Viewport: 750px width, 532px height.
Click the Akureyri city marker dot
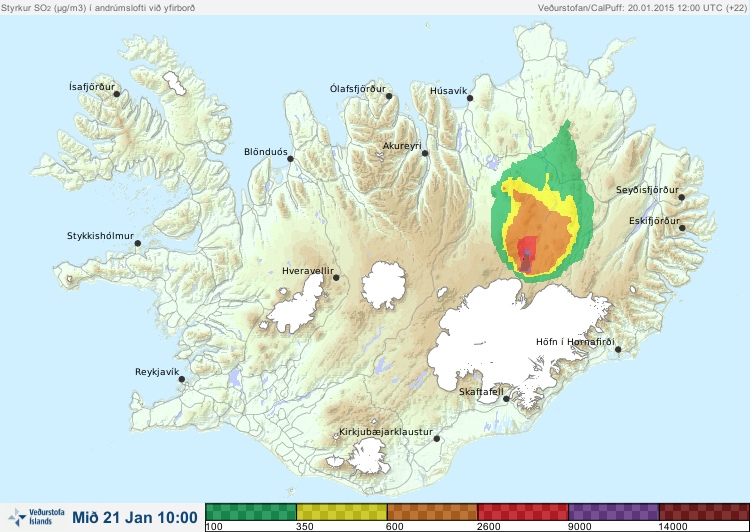(x=425, y=153)
